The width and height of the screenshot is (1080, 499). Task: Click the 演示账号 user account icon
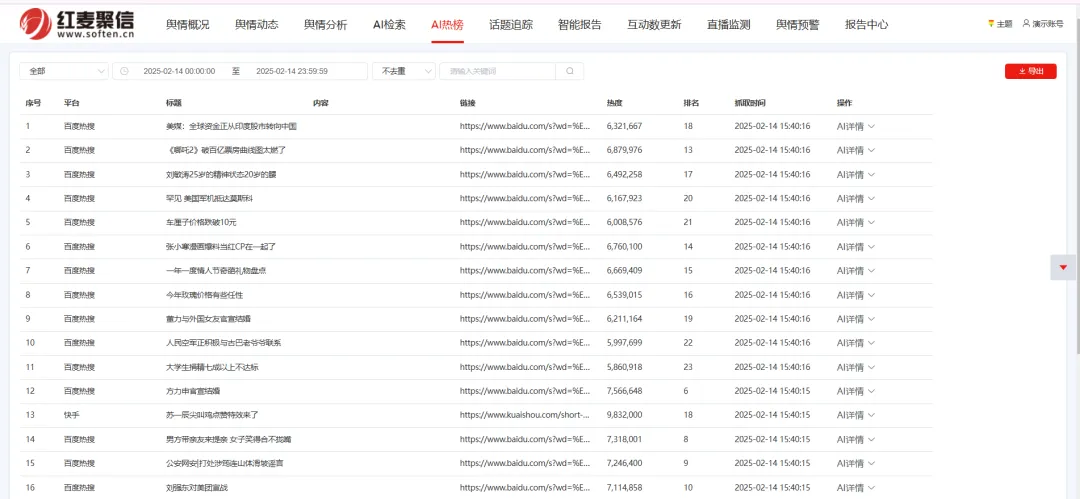pos(1026,24)
